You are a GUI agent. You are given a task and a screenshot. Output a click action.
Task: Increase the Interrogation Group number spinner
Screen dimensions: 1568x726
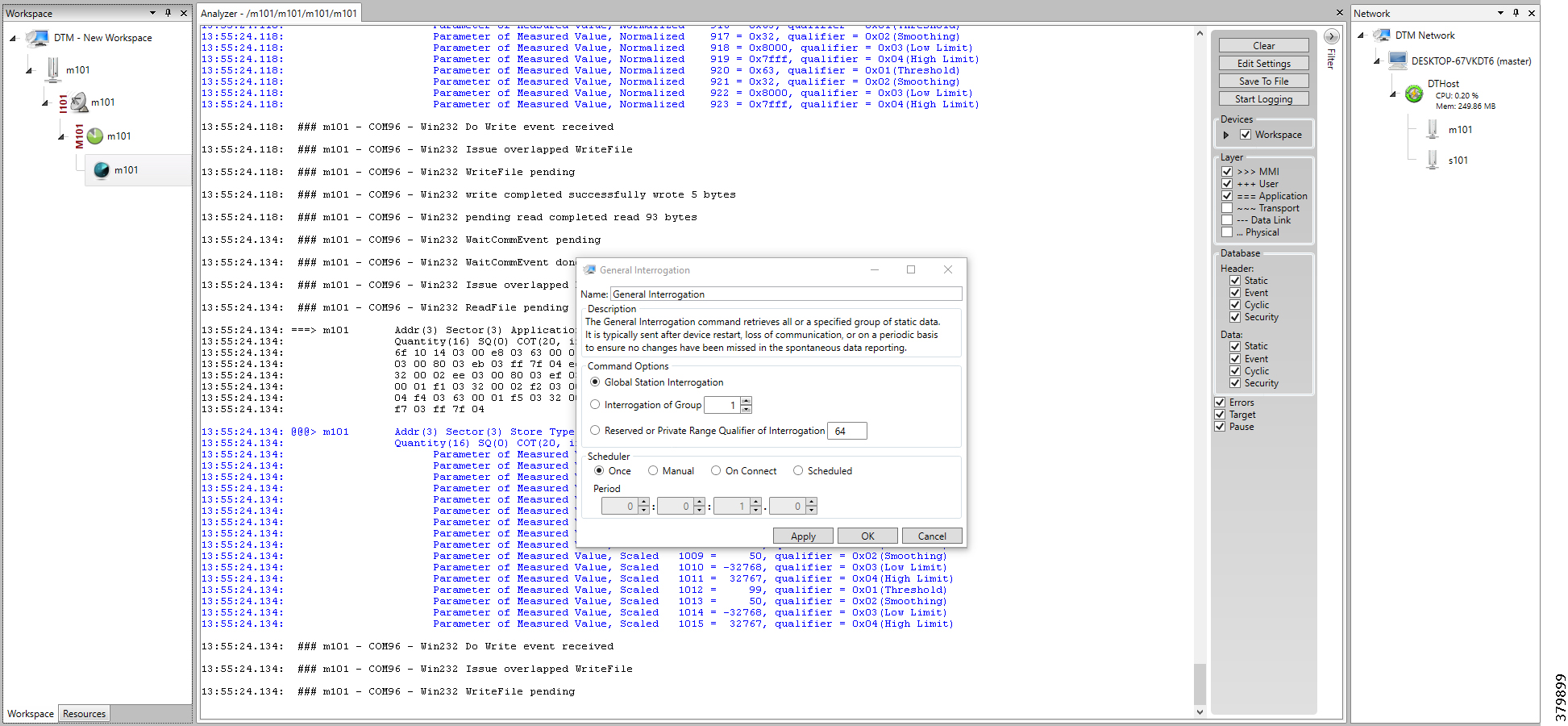click(x=747, y=401)
